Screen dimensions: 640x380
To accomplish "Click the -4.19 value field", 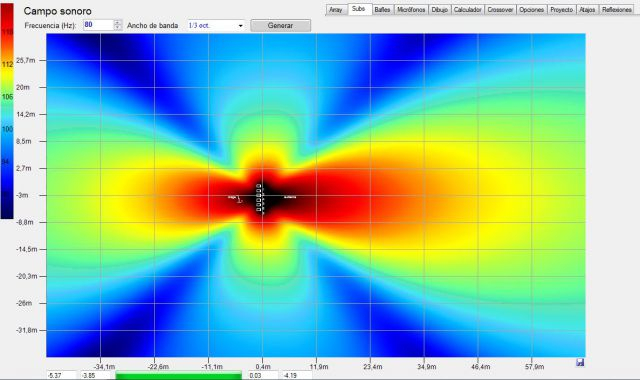I will pos(297,376).
